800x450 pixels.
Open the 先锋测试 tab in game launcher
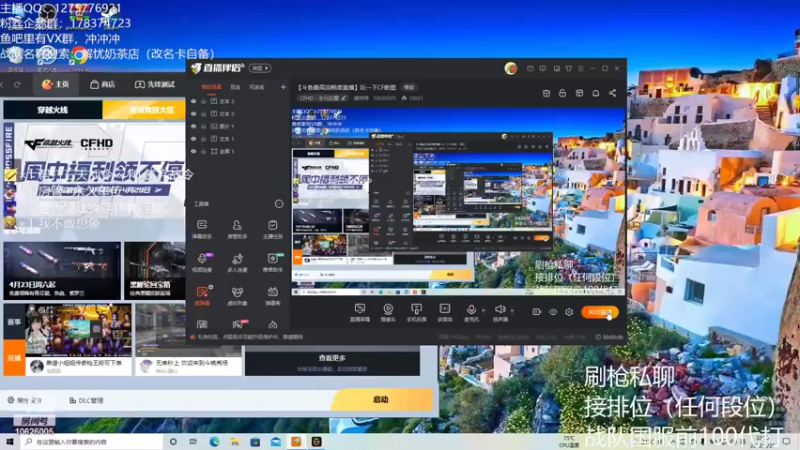155,84
